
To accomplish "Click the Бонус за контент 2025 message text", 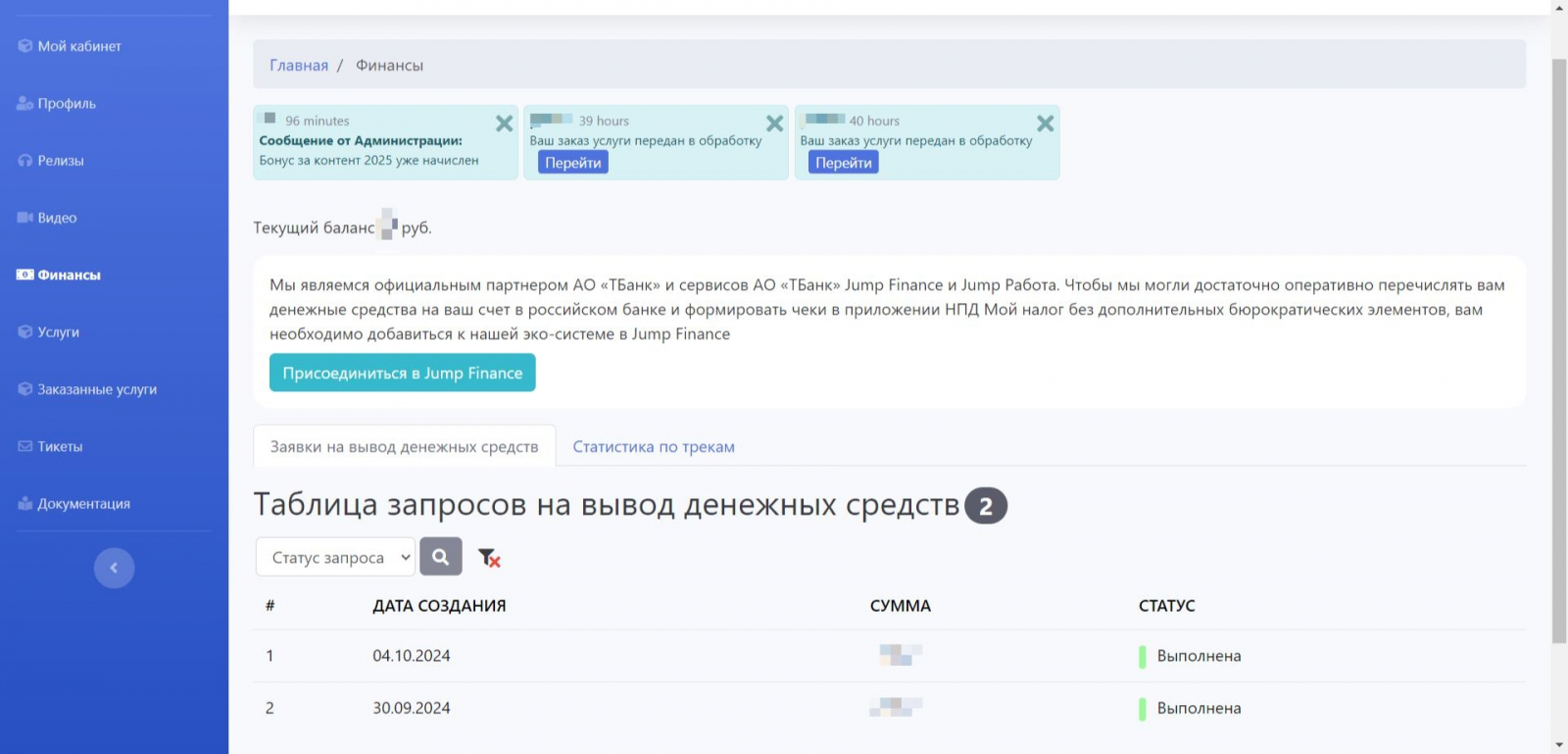I will [x=369, y=160].
